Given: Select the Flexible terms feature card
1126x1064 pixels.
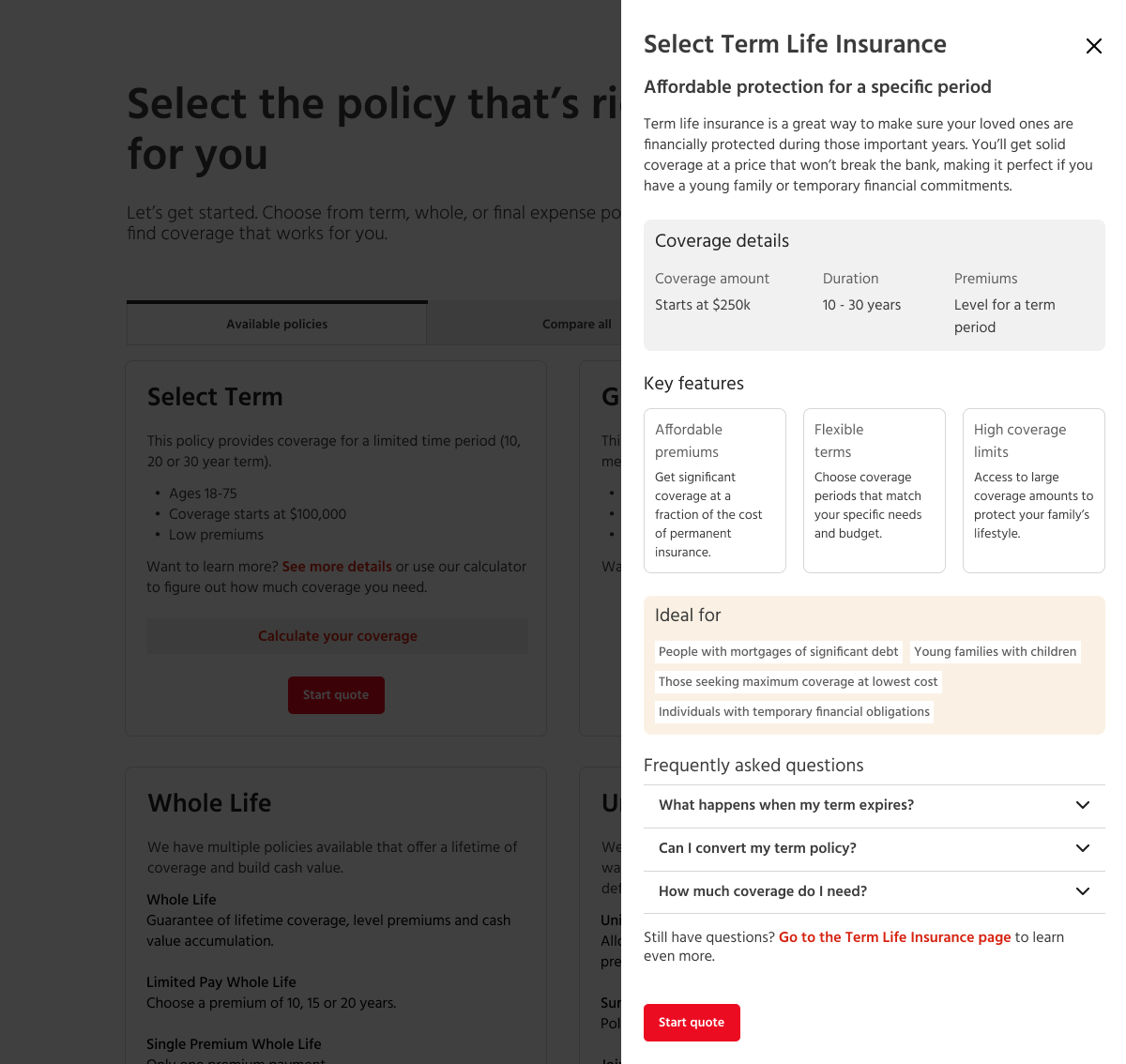Looking at the screenshot, I should [x=874, y=490].
